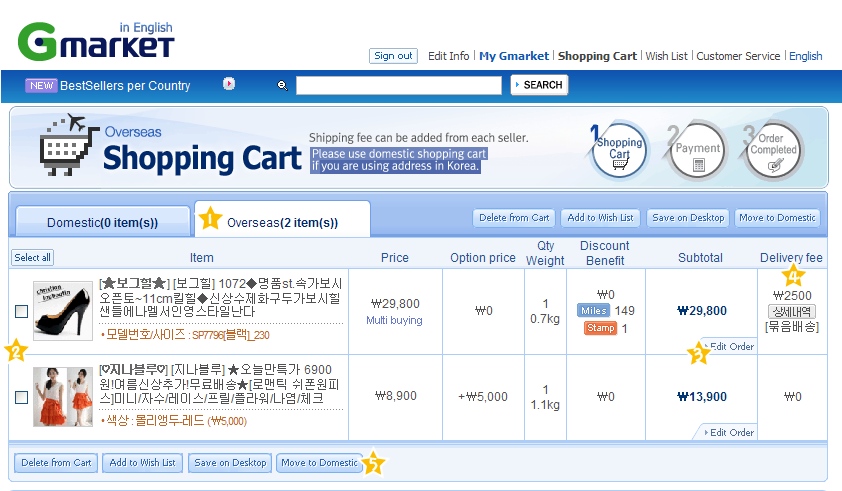The height and width of the screenshot is (491, 842).
Task: Click the Sign out button
Action: (393, 56)
